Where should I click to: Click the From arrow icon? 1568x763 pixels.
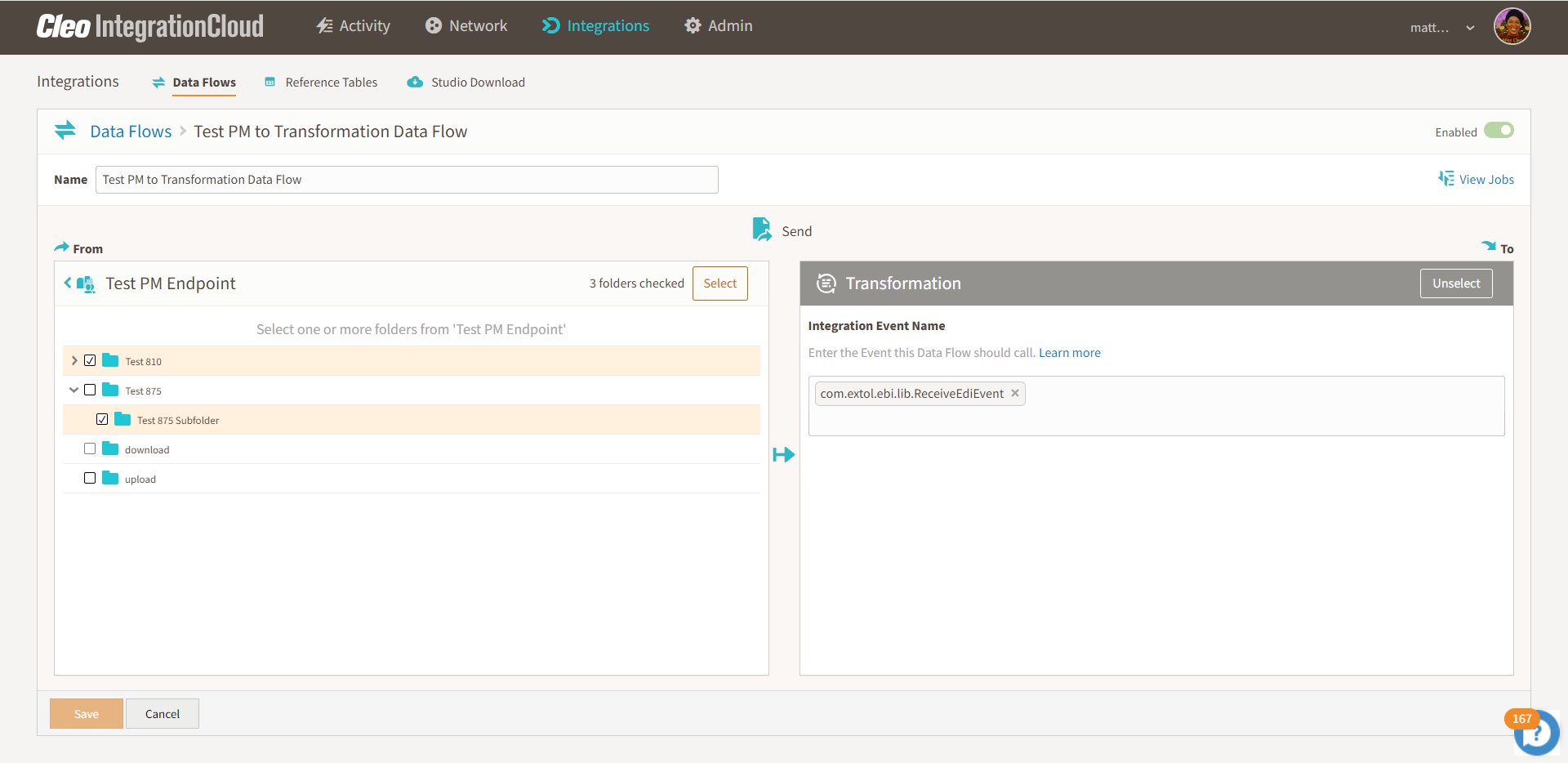tap(61, 247)
